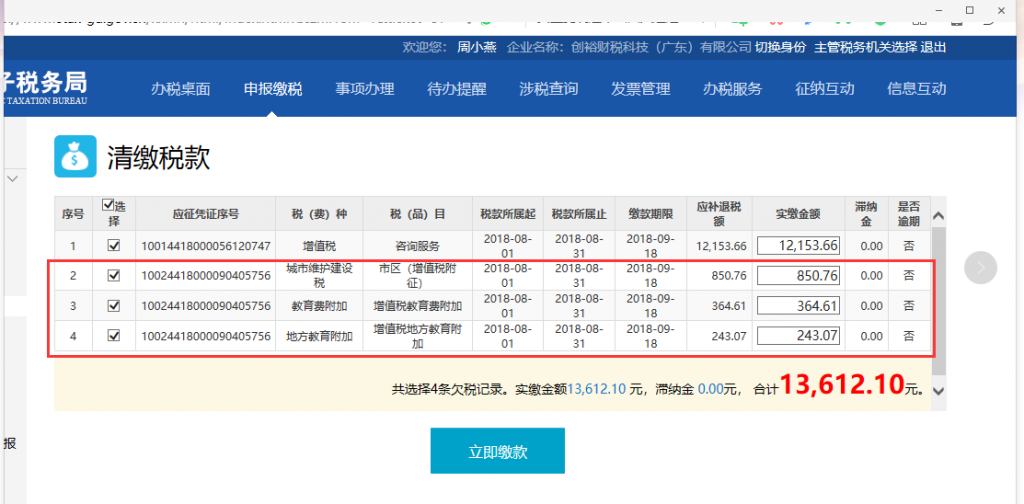Uncheck the 增值税 row checkbox
This screenshot has height=504, width=1024.
tap(113, 245)
